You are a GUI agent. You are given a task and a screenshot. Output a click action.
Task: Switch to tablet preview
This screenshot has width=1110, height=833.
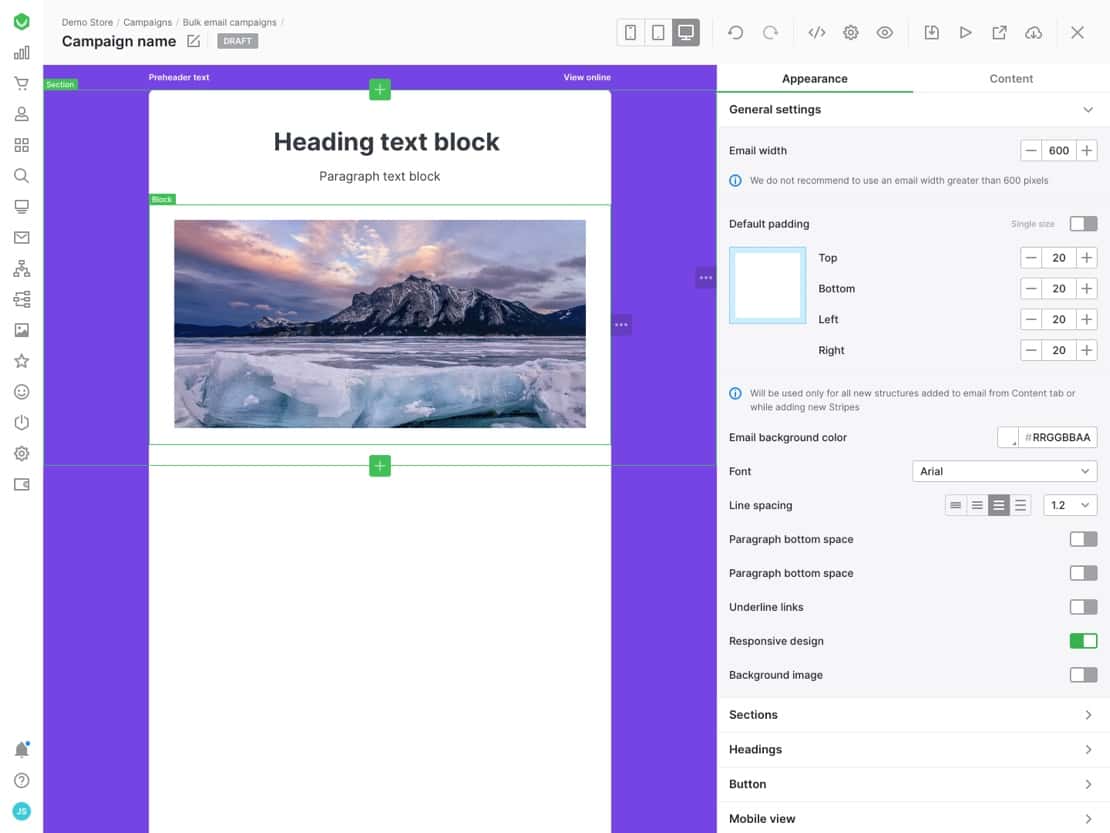point(658,33)
